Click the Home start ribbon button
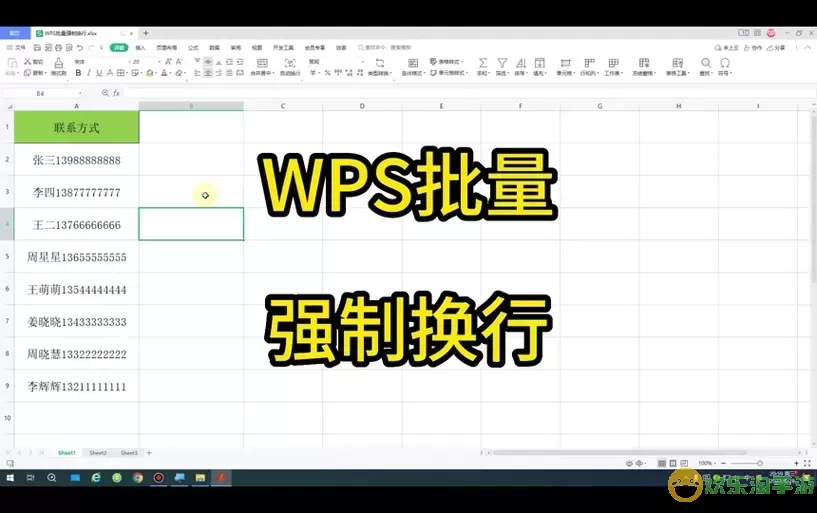This screenshot has width=817, height=513. 119,47
